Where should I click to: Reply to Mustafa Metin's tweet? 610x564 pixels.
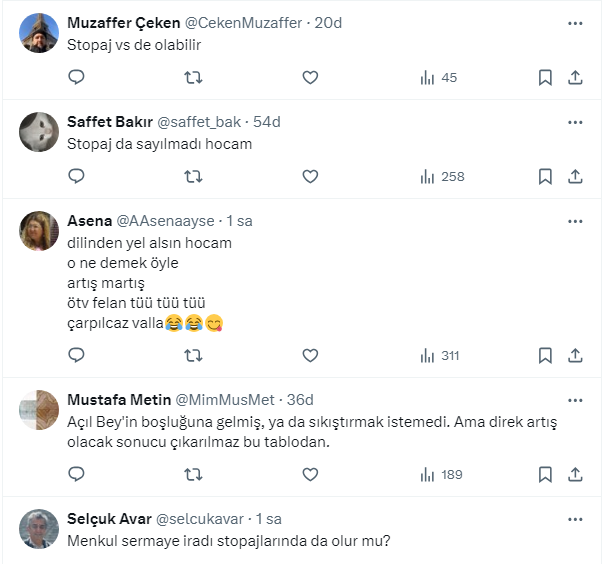77,474
